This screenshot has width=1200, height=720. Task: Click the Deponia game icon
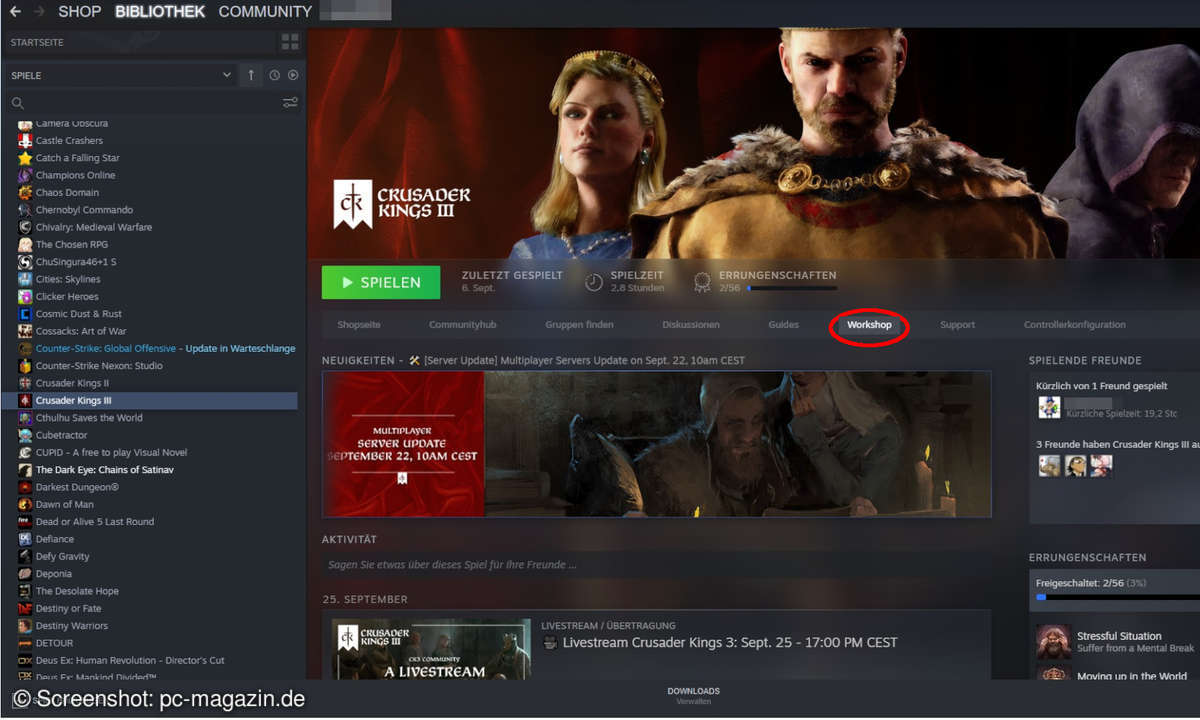pos(25,574)
